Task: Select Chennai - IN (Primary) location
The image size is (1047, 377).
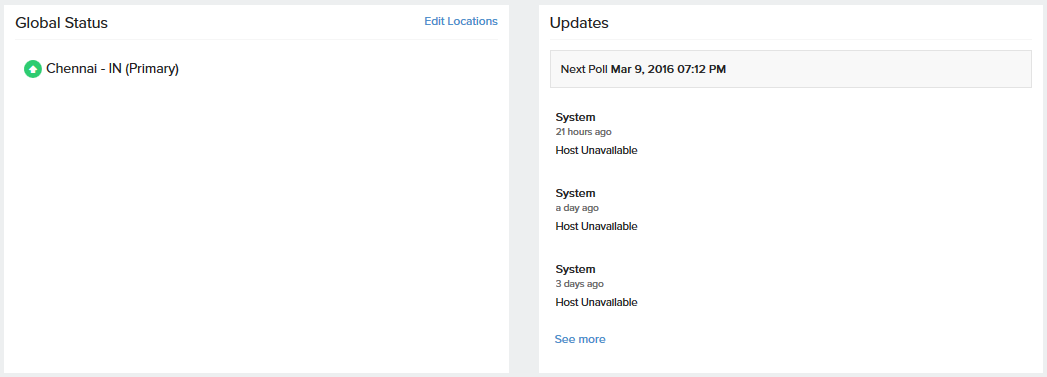Action: (112, 69)
